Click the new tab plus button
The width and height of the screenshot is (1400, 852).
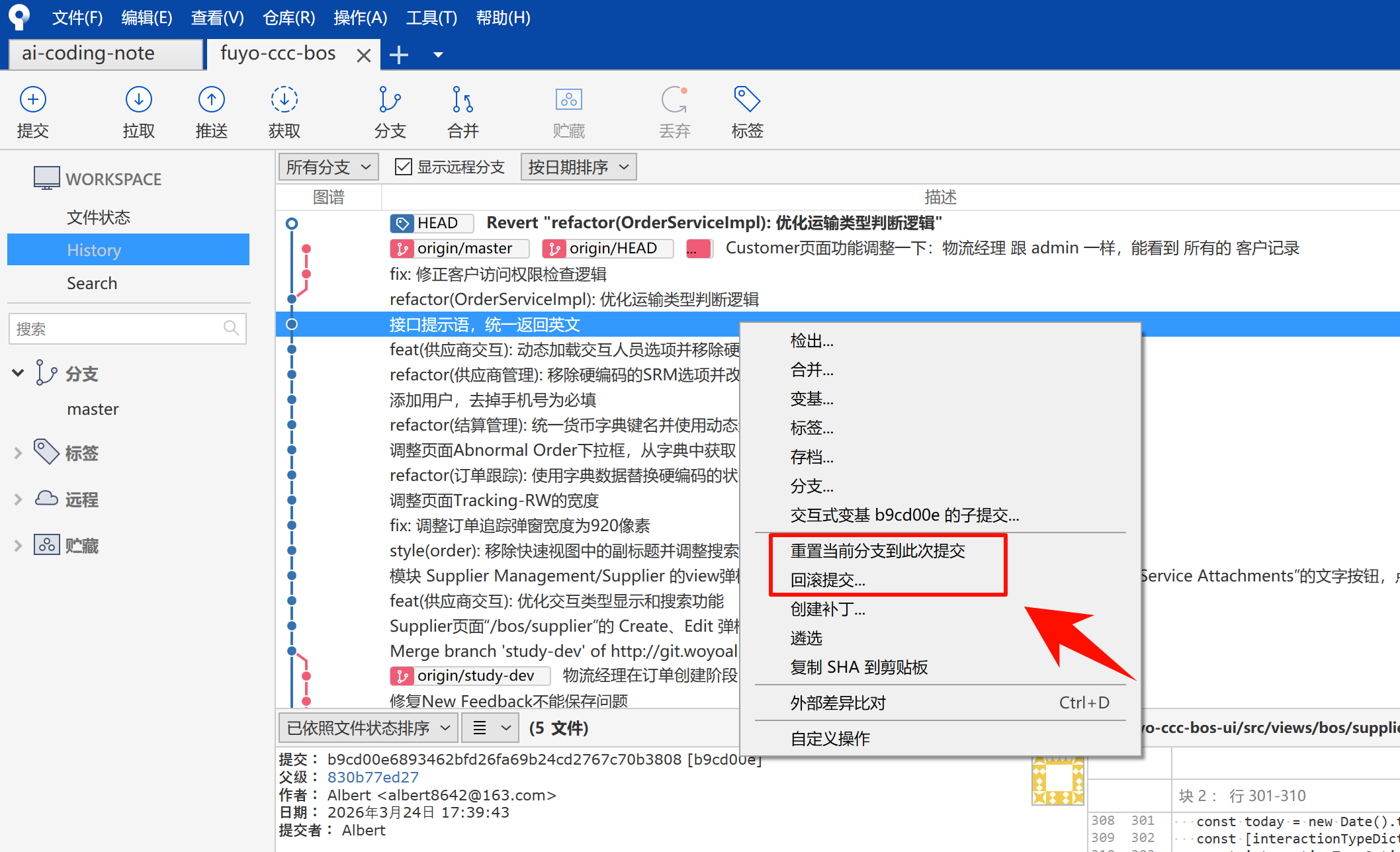[x=399, y=55]
